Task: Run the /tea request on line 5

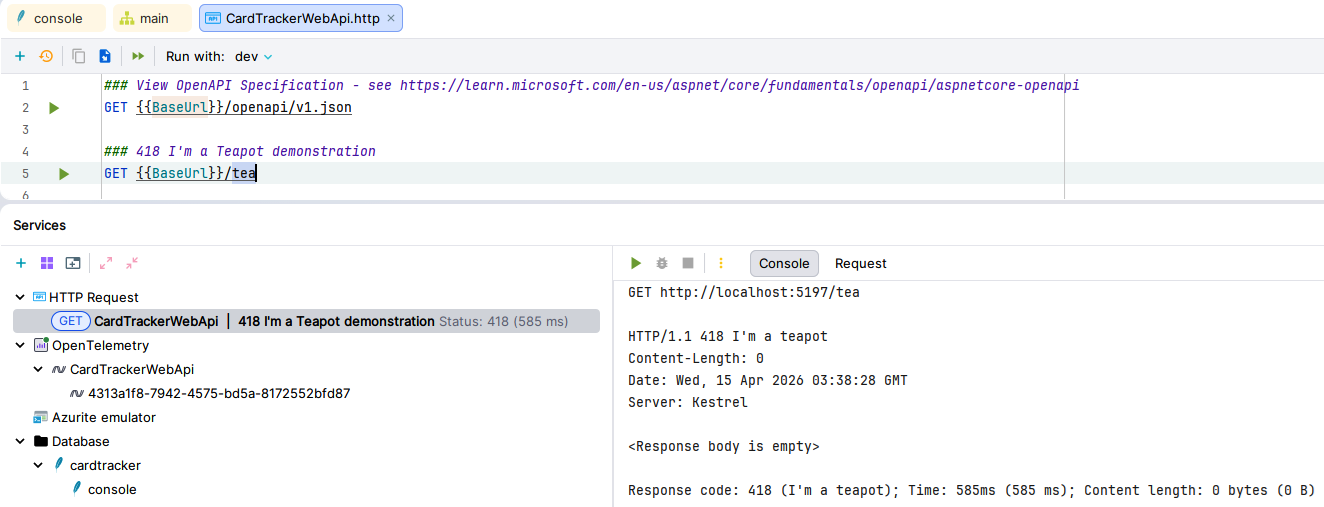Action: click(64, 174)
